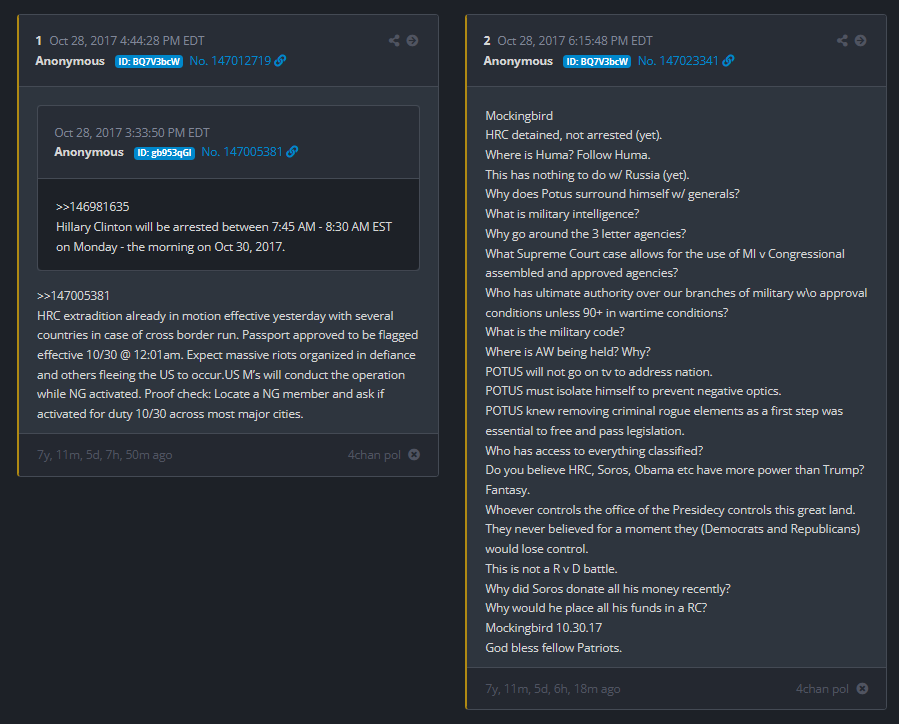Click the share icon on post 2
The height and width of the screenshot is (724, 899).
842,41
